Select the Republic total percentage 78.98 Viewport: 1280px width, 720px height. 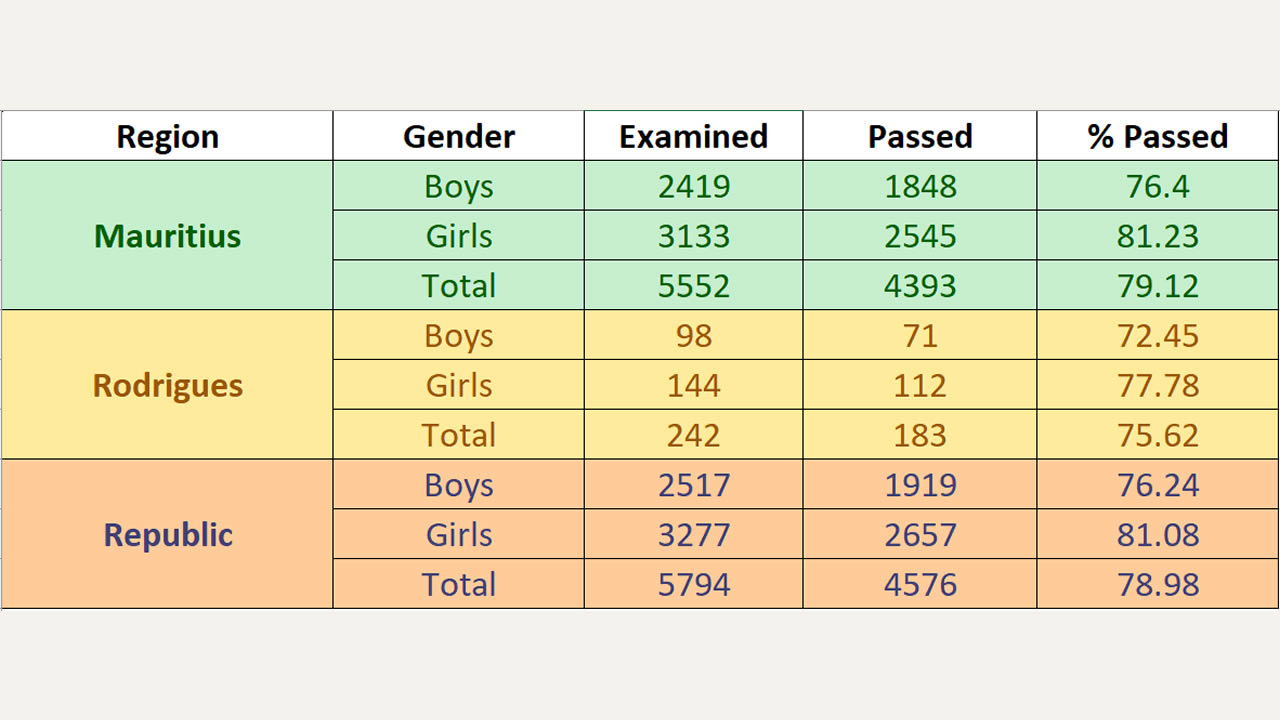1157,584
